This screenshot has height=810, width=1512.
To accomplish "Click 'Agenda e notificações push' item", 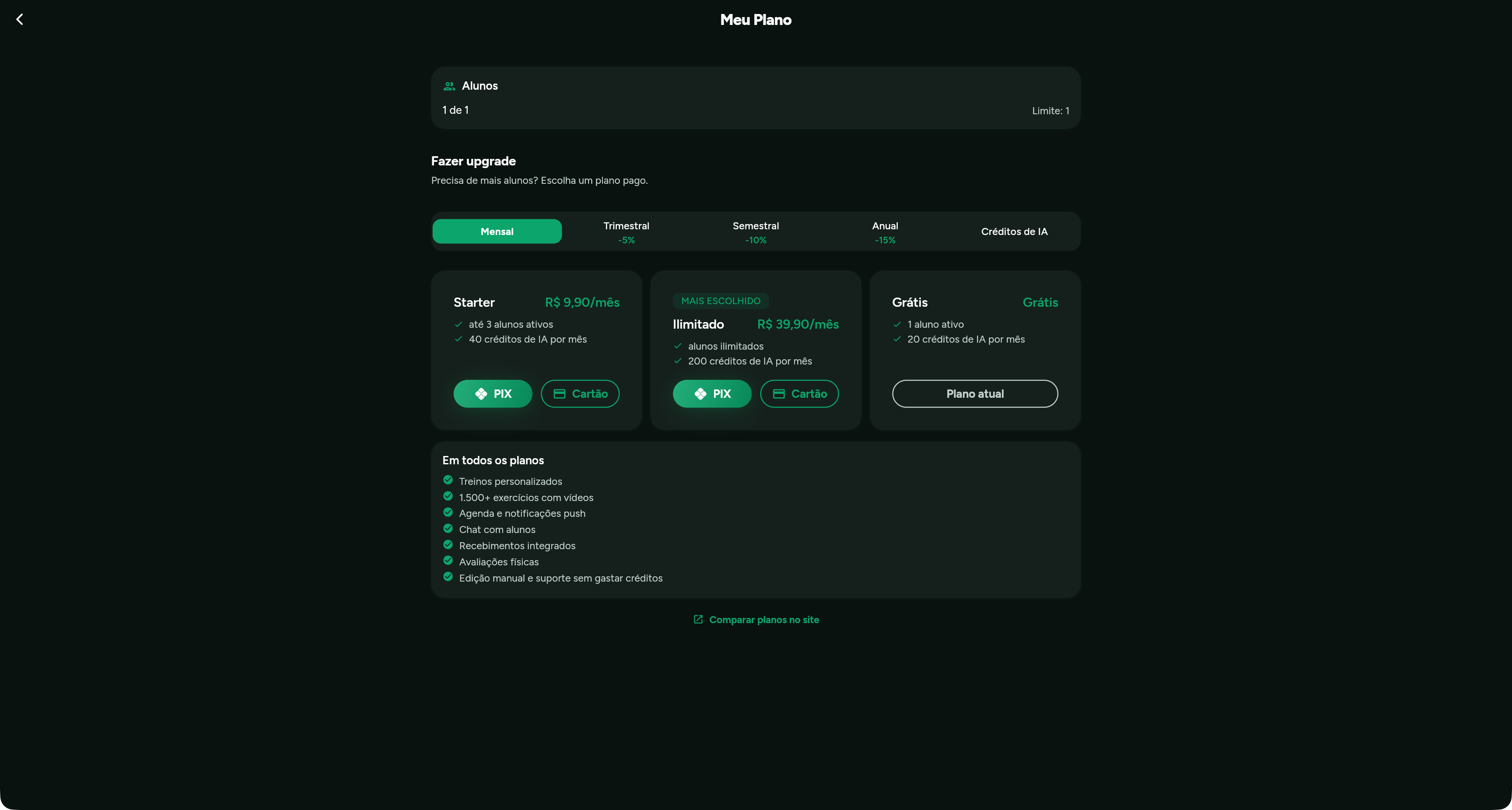I will tap(522, 513).
